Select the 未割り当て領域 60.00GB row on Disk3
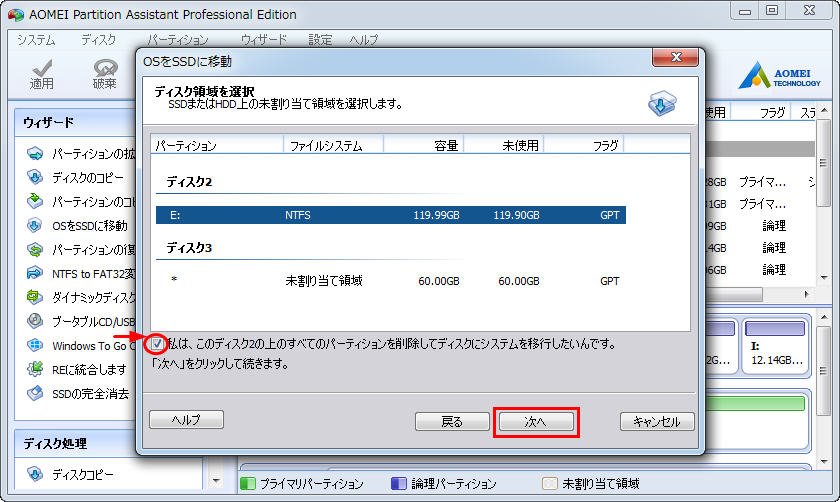 [x=391, y=281]
